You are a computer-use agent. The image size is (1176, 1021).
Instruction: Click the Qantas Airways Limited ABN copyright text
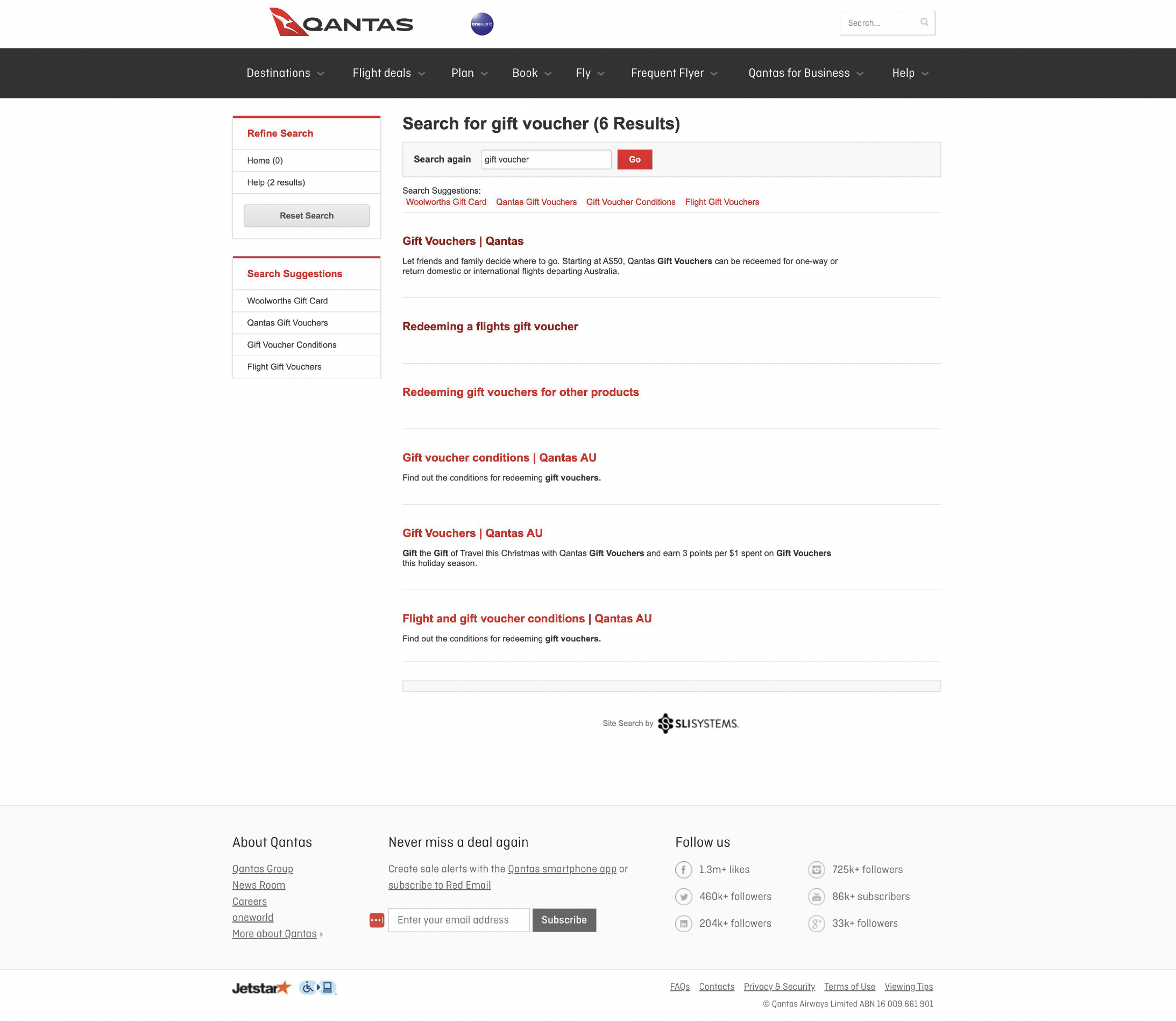(848, 1004)
